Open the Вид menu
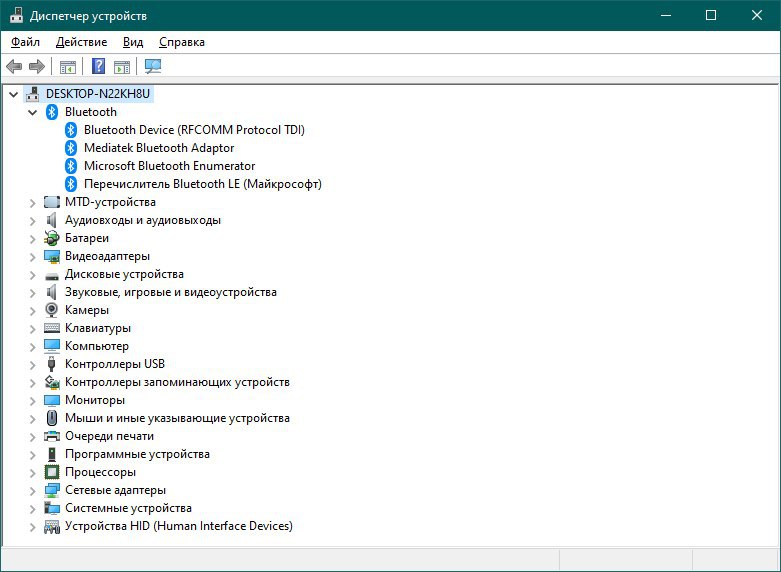Image resolution: width=781 pixels, height=572 pixels. click(133, 42)
